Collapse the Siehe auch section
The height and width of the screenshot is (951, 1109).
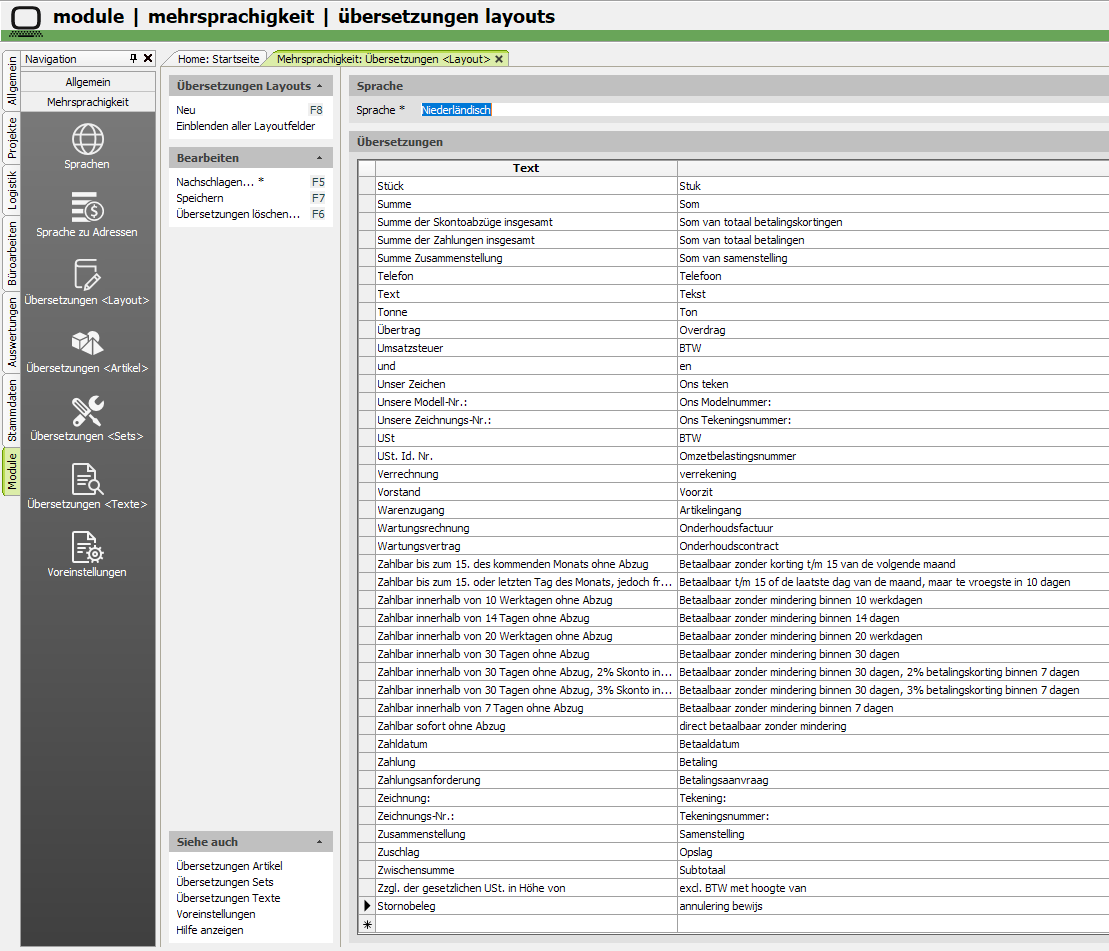pyautogui.click(x=320, y=842)
